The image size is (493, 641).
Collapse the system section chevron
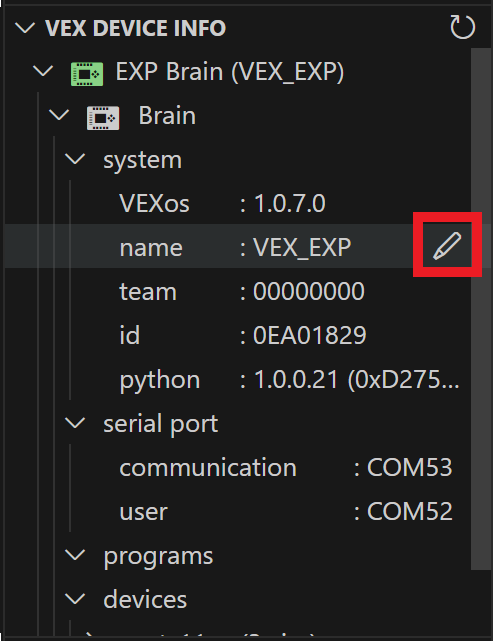pos(75,159)
